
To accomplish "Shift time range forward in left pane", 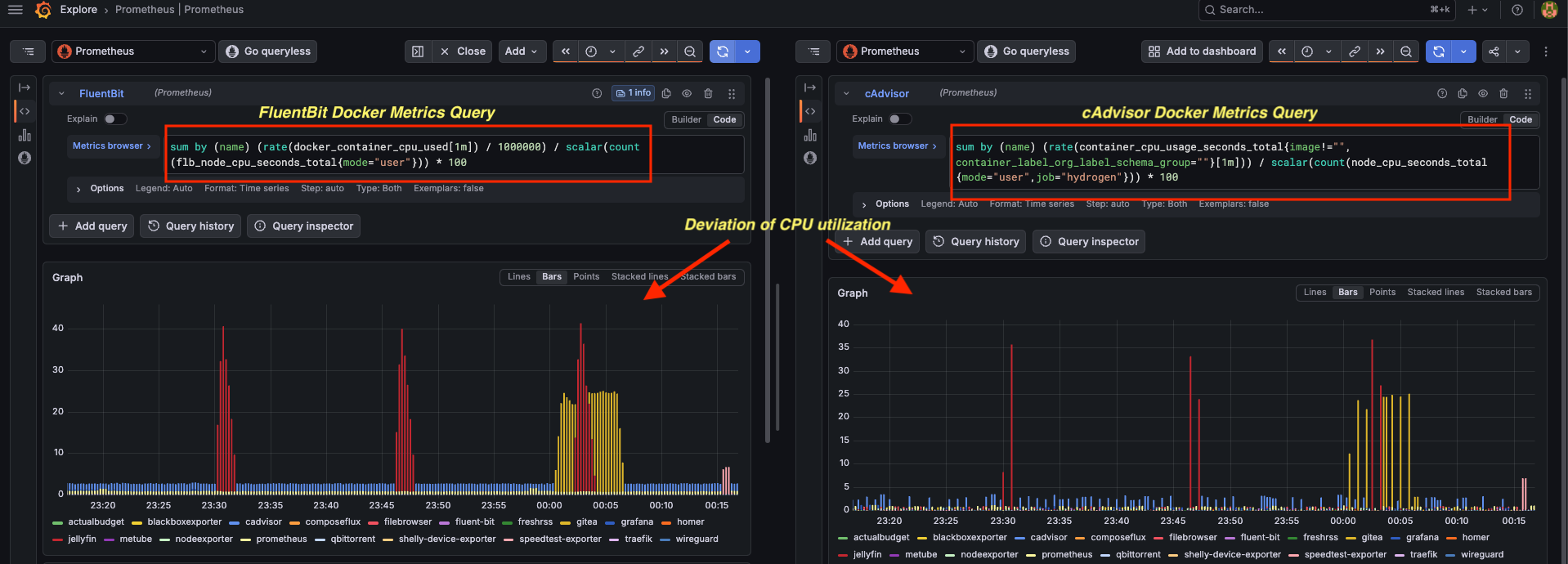I will point(664,51).
